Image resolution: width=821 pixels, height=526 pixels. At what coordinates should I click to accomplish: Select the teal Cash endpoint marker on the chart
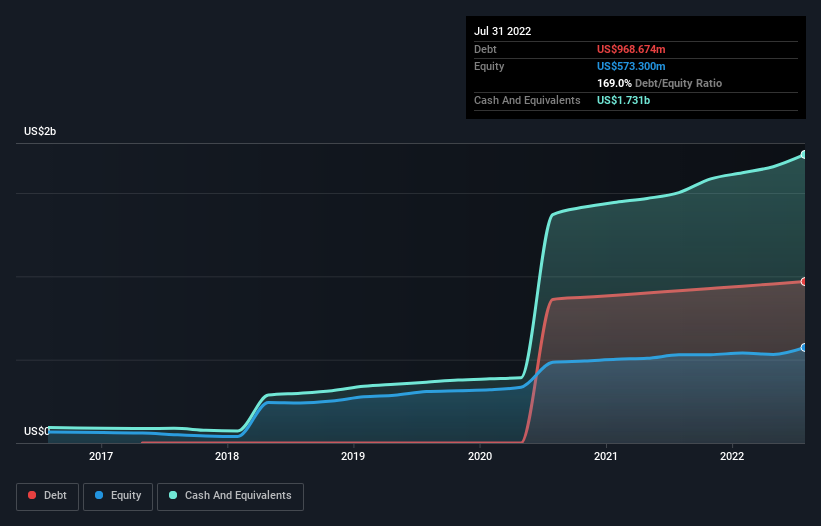(804, 155)
